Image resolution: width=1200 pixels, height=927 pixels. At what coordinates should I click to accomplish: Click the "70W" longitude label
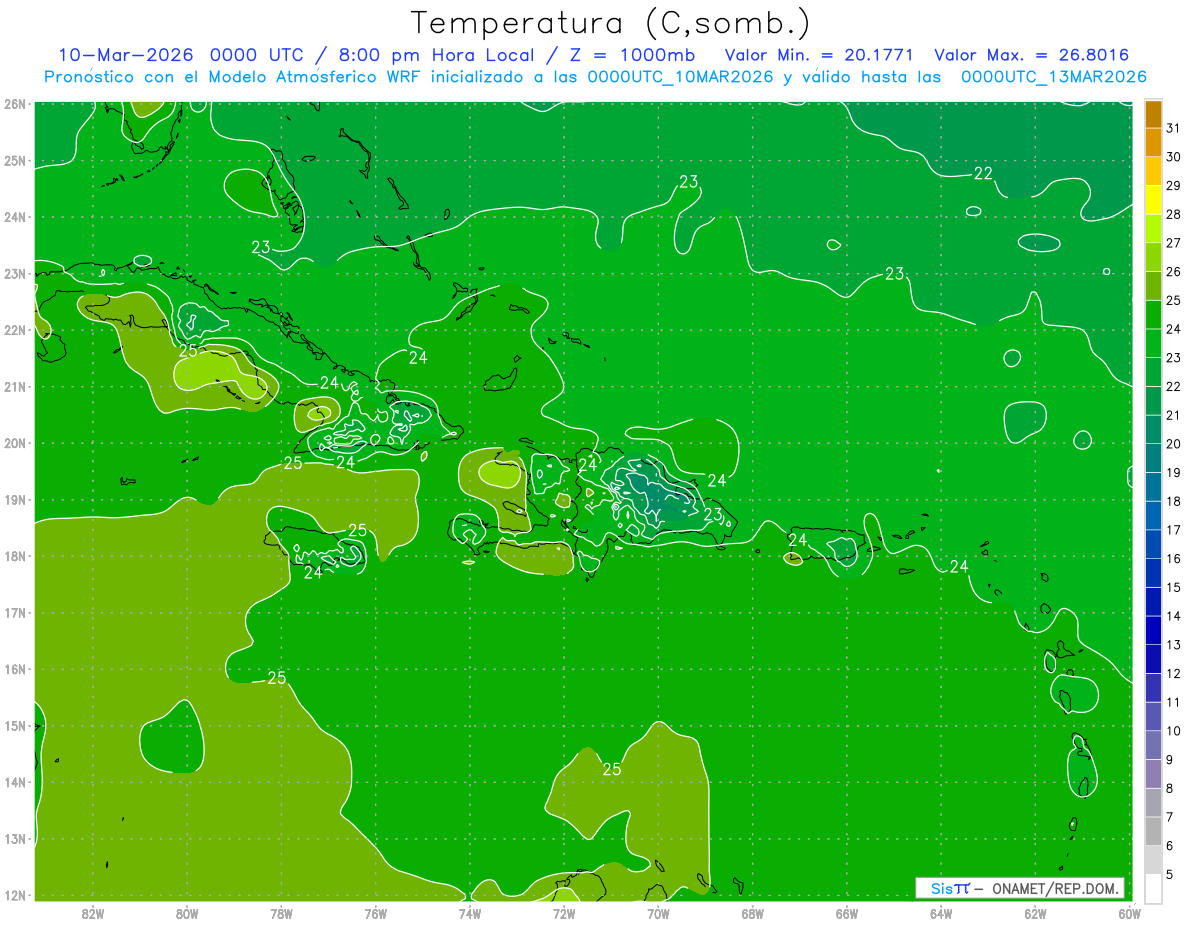pyautogui.click(x=658, y=913)
